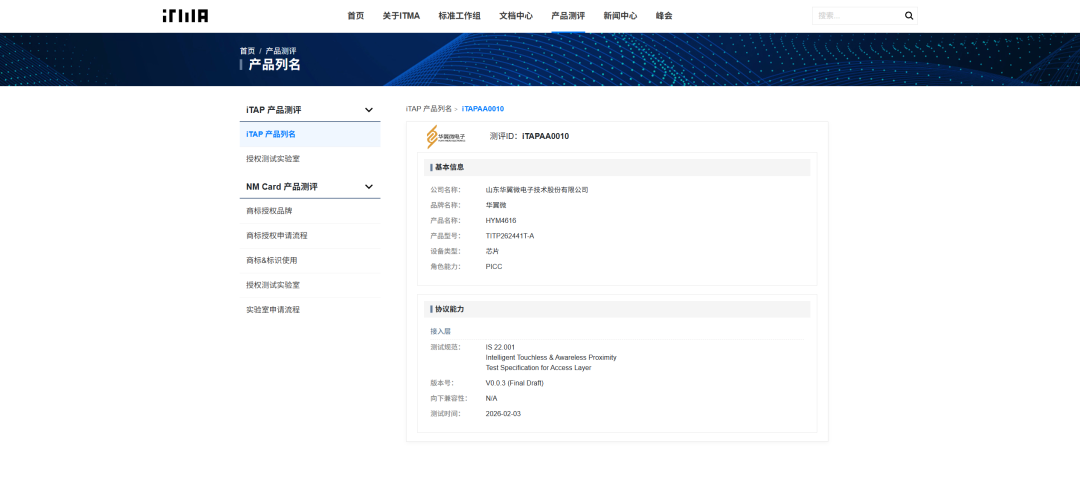
Task: Click version V0.0.3 (Final Draft)
Action: (x=514, y=383)
